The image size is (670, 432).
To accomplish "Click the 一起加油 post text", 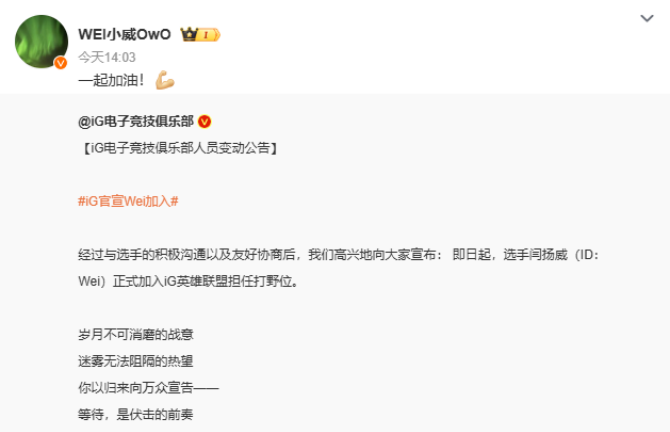I will pyautogui.click(x=111, y=80).
